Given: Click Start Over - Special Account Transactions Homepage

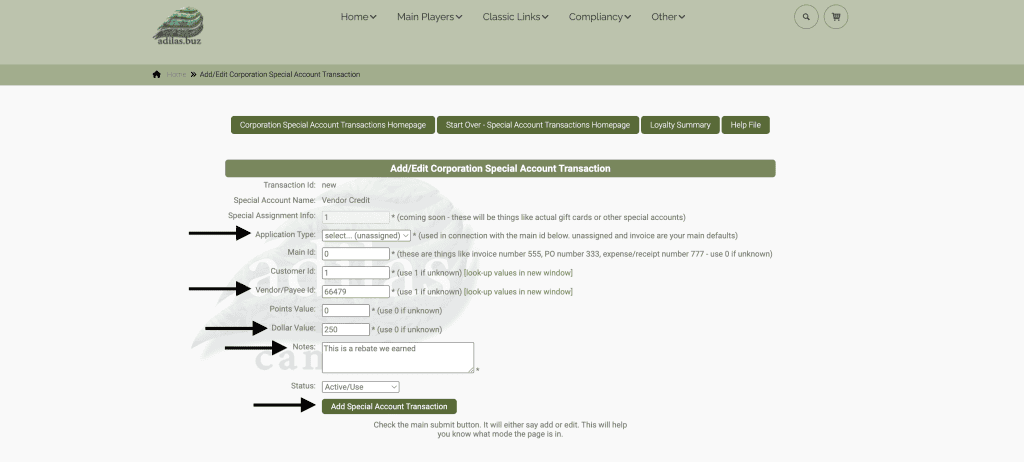Looking at the screenshot, I should click(538, 125).
